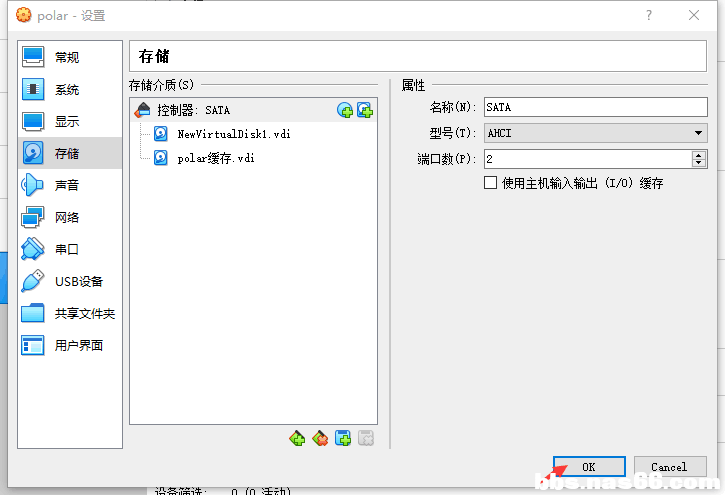The height and width of the screenshot is (495, 725).
Task: Click the Cancel button
Action: (670, 467)
